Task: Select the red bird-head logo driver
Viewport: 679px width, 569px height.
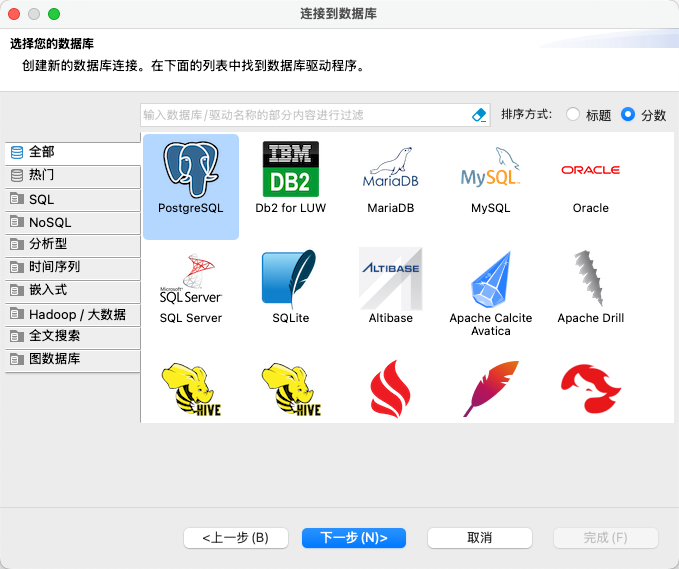Action: [x=591, y=388]
